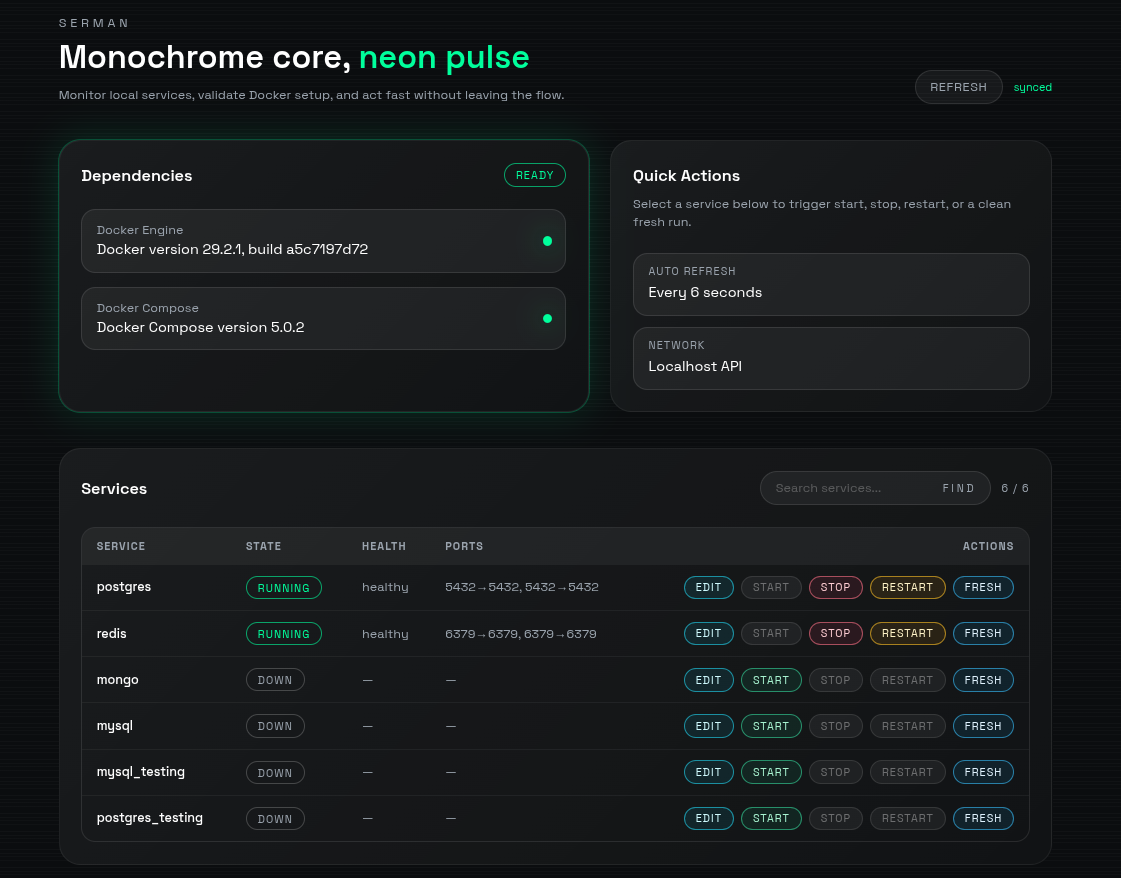Edit the postgres service

click(708, 588)
